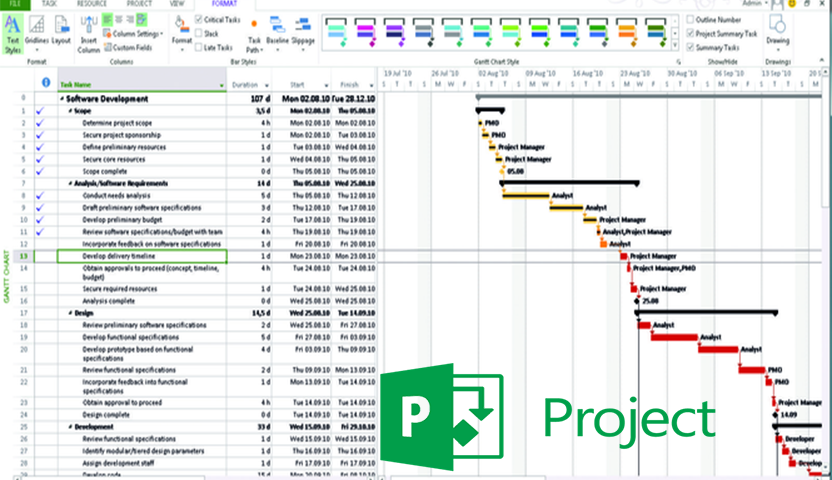The height and width of the screenshot is (480, 832).
Task: Switch to the RESOURCE ribbon tab
Action: (x=92, y=4)
